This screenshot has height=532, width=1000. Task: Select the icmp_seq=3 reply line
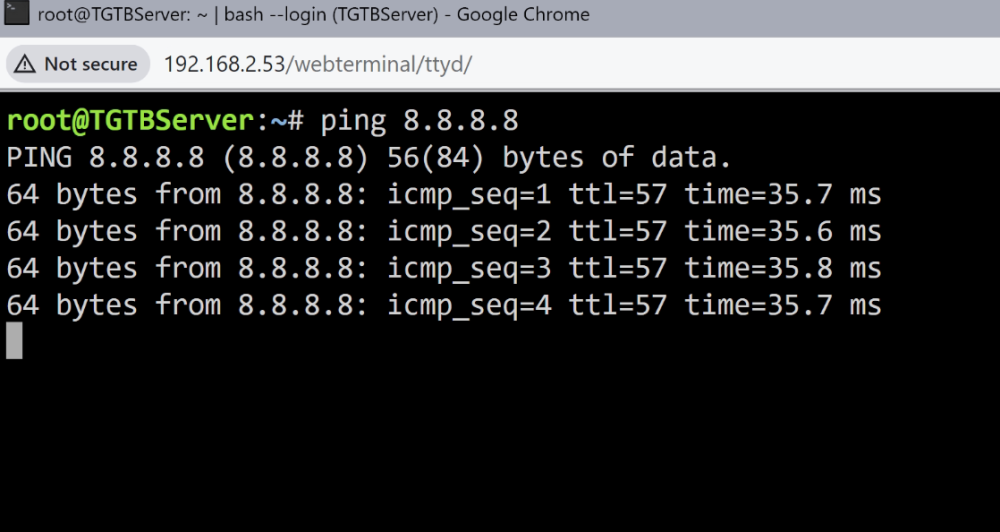point(444,269)
